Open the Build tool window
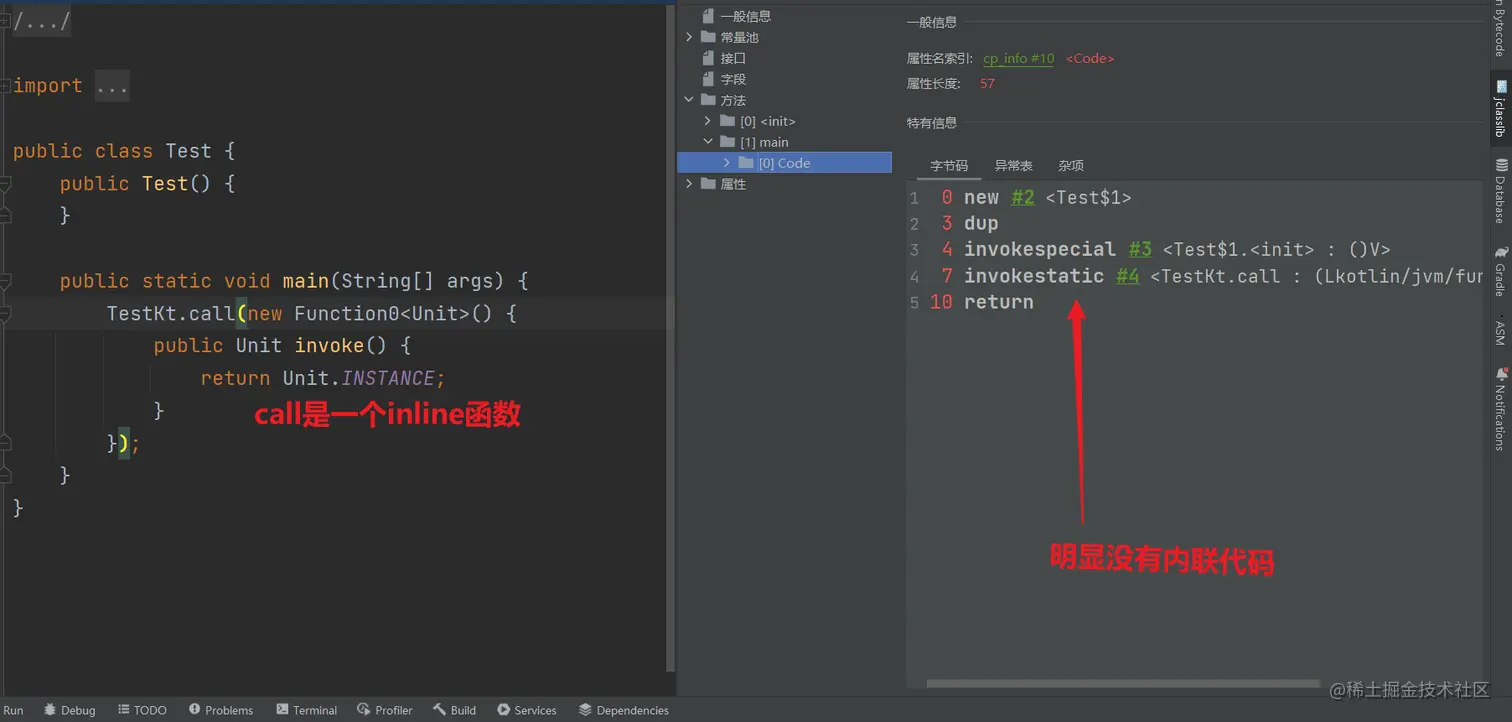This screenshot has height=722, width=1512. click(454, 710)
